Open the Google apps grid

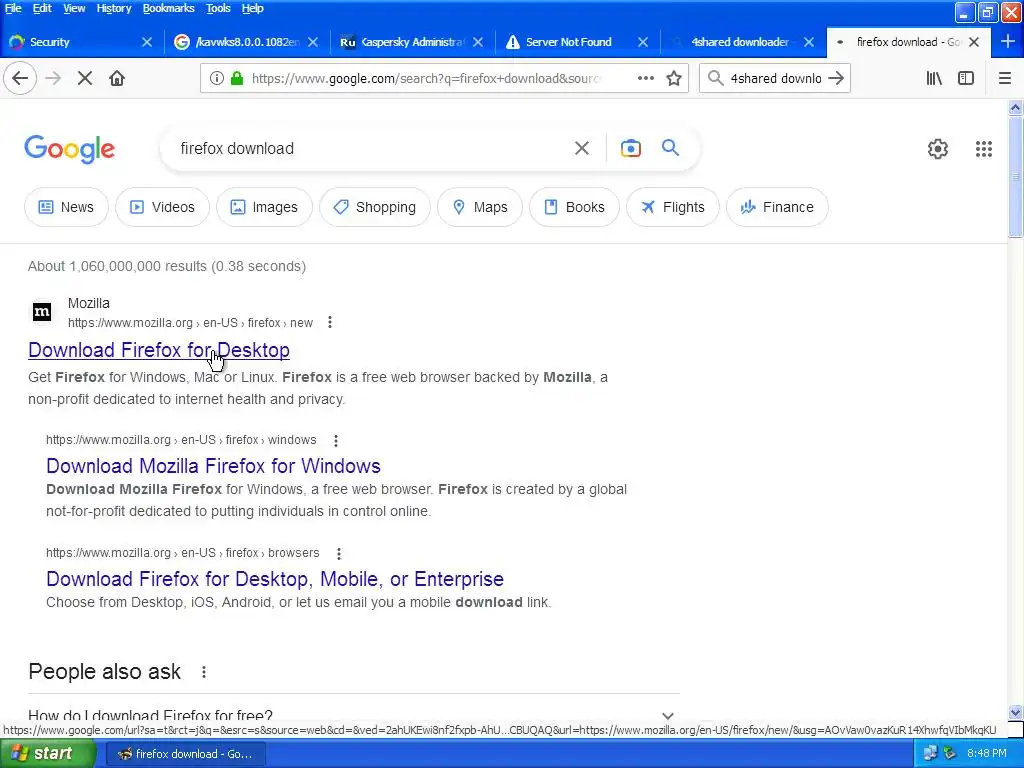(x=984, y=149)
